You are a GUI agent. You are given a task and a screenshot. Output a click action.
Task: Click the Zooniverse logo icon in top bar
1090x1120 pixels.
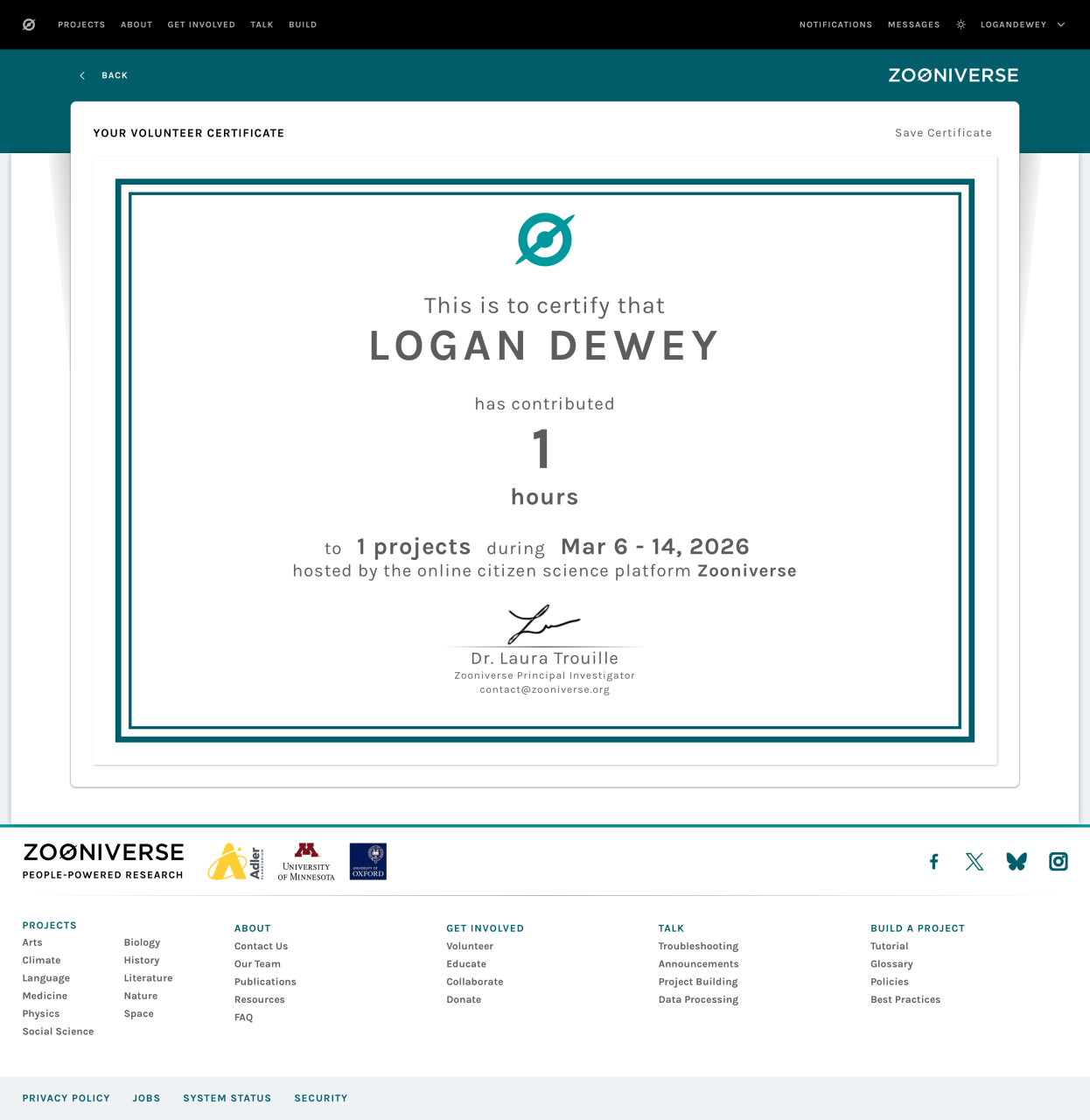[29, 24]
